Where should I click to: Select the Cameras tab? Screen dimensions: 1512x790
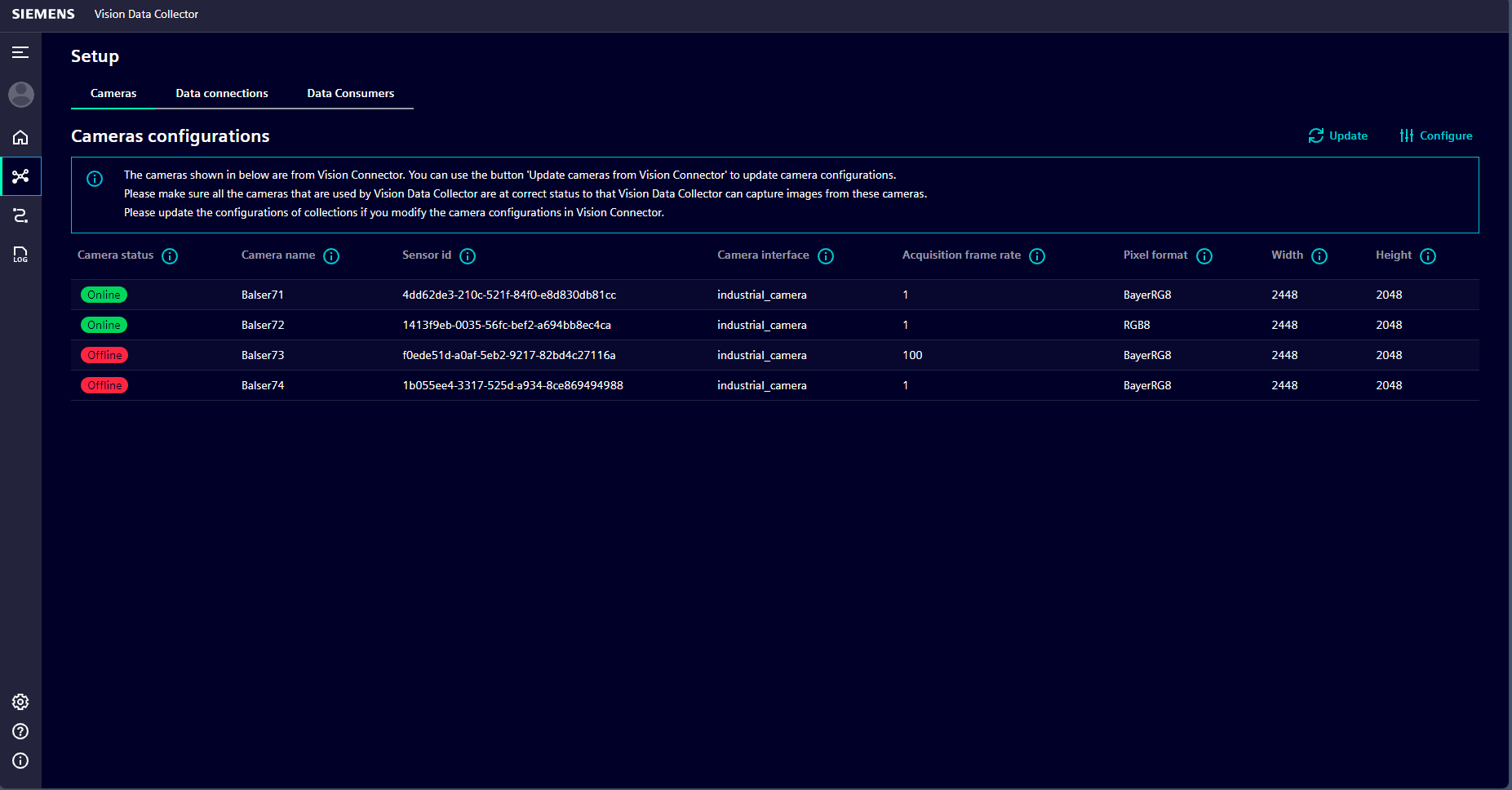tap(113, 94)
